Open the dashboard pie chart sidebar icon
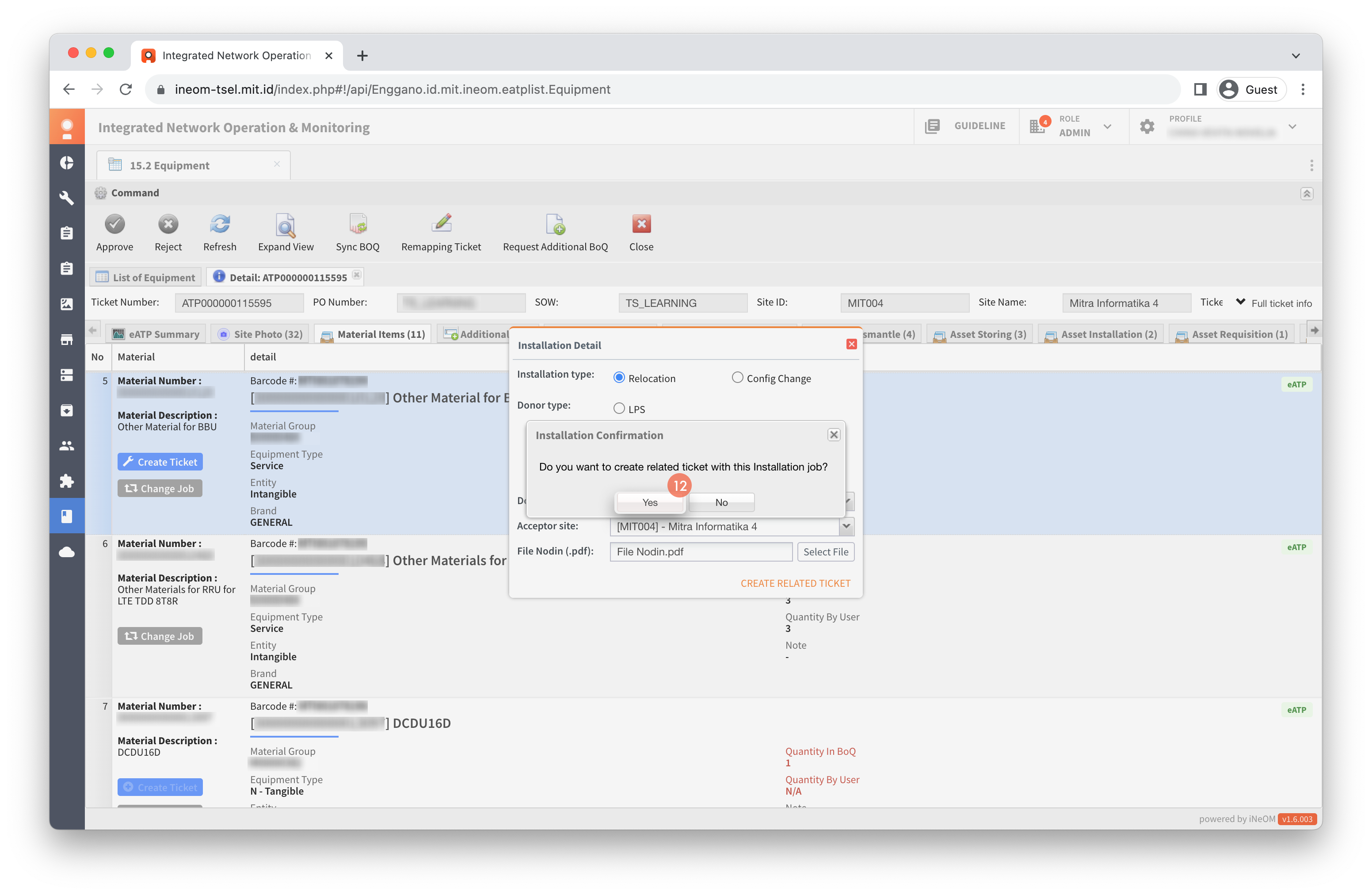1372x895 pixels. click(x=67, y=163)
